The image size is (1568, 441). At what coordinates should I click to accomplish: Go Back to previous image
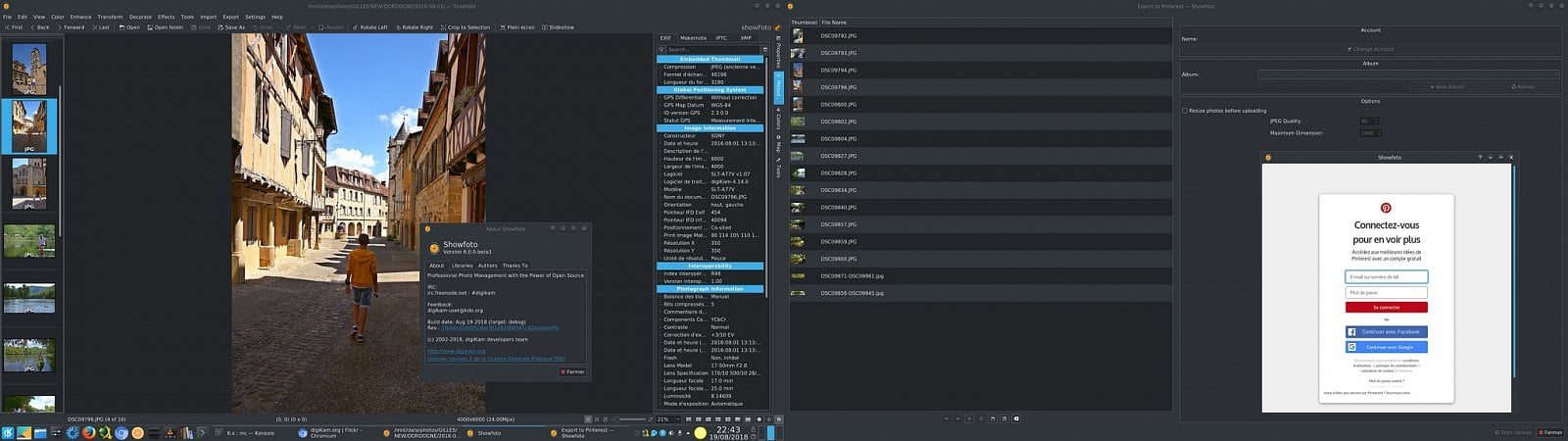tap(39, 27)
